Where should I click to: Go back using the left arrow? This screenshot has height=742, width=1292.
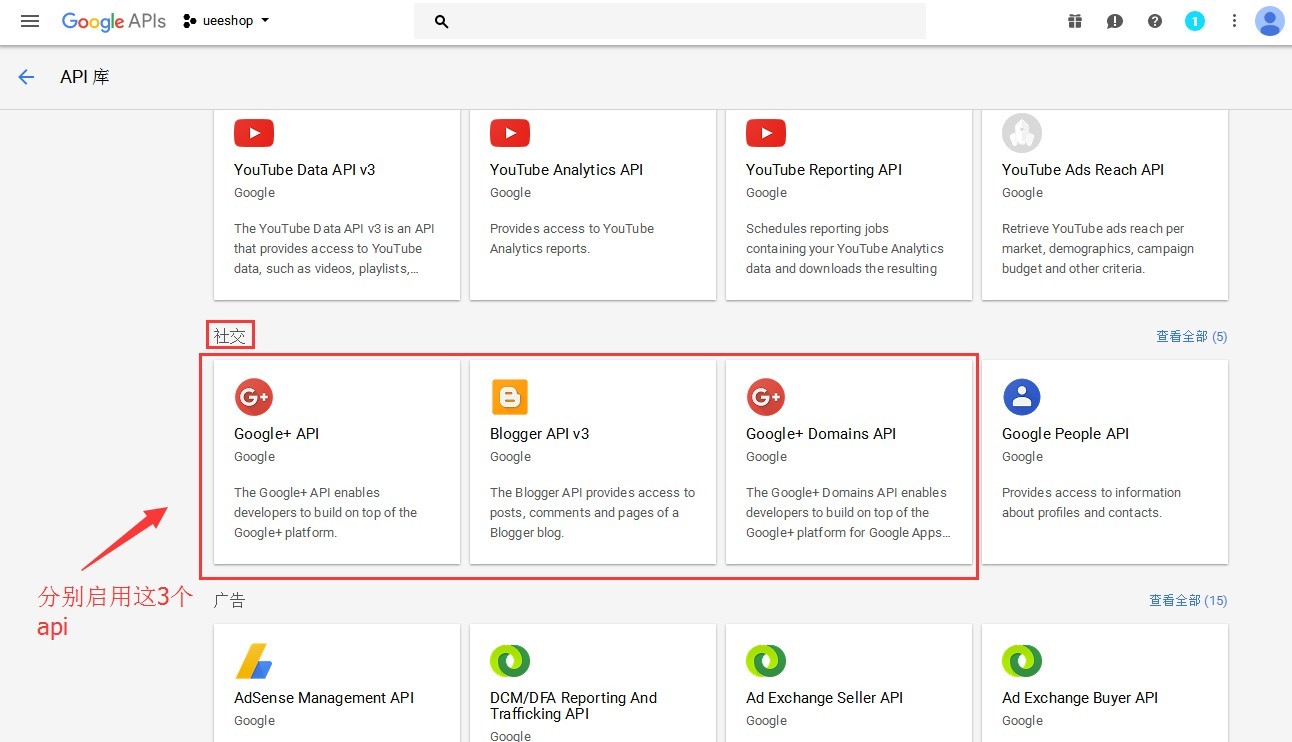pos(26,77)
